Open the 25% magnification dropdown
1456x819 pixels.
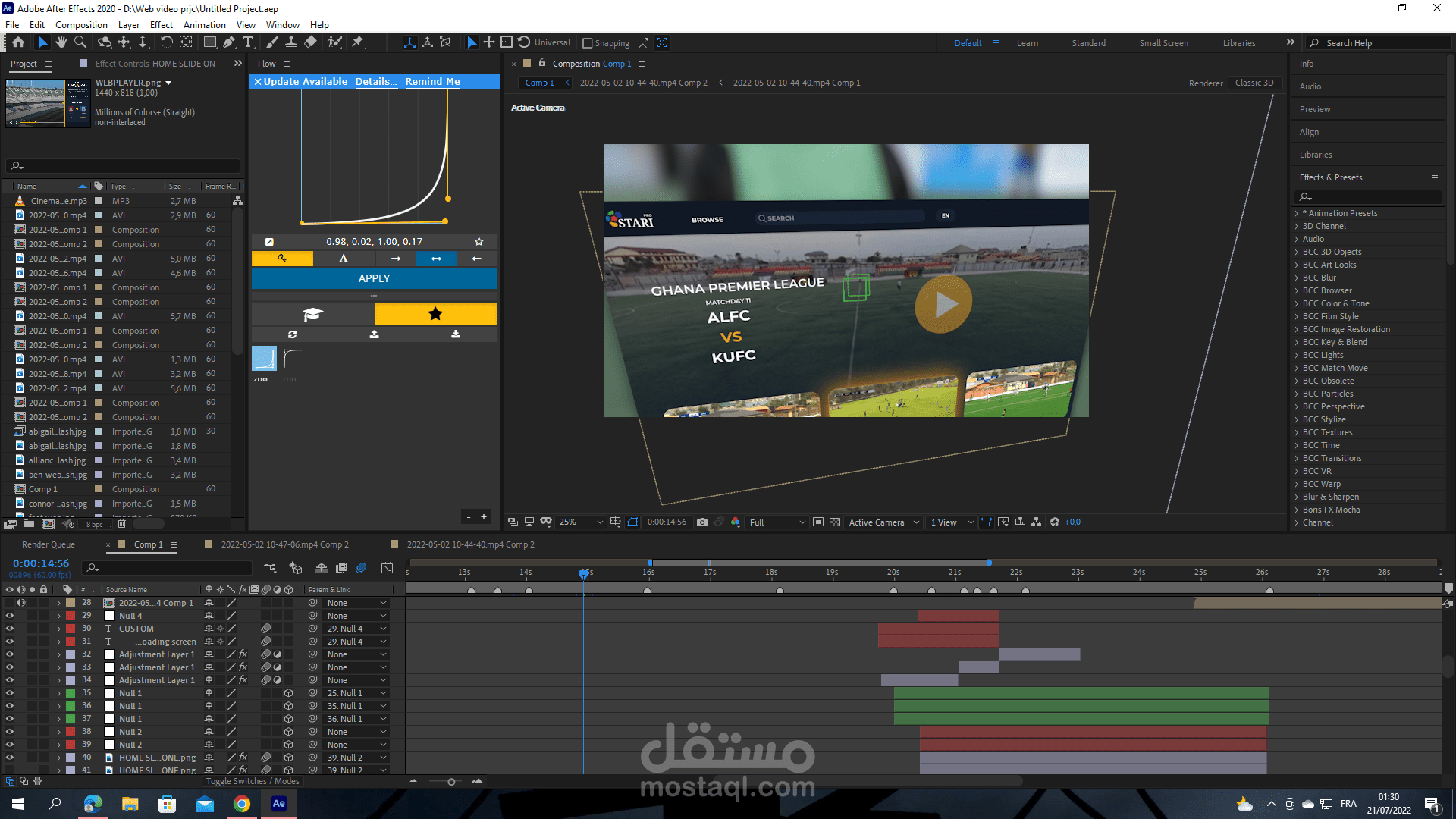(x=581, y=522)
